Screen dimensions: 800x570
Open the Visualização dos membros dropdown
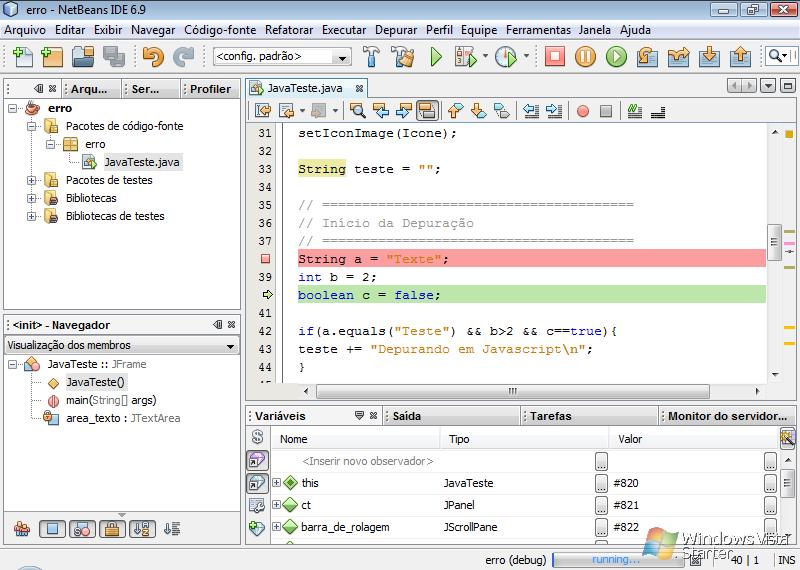pos(121,345)
